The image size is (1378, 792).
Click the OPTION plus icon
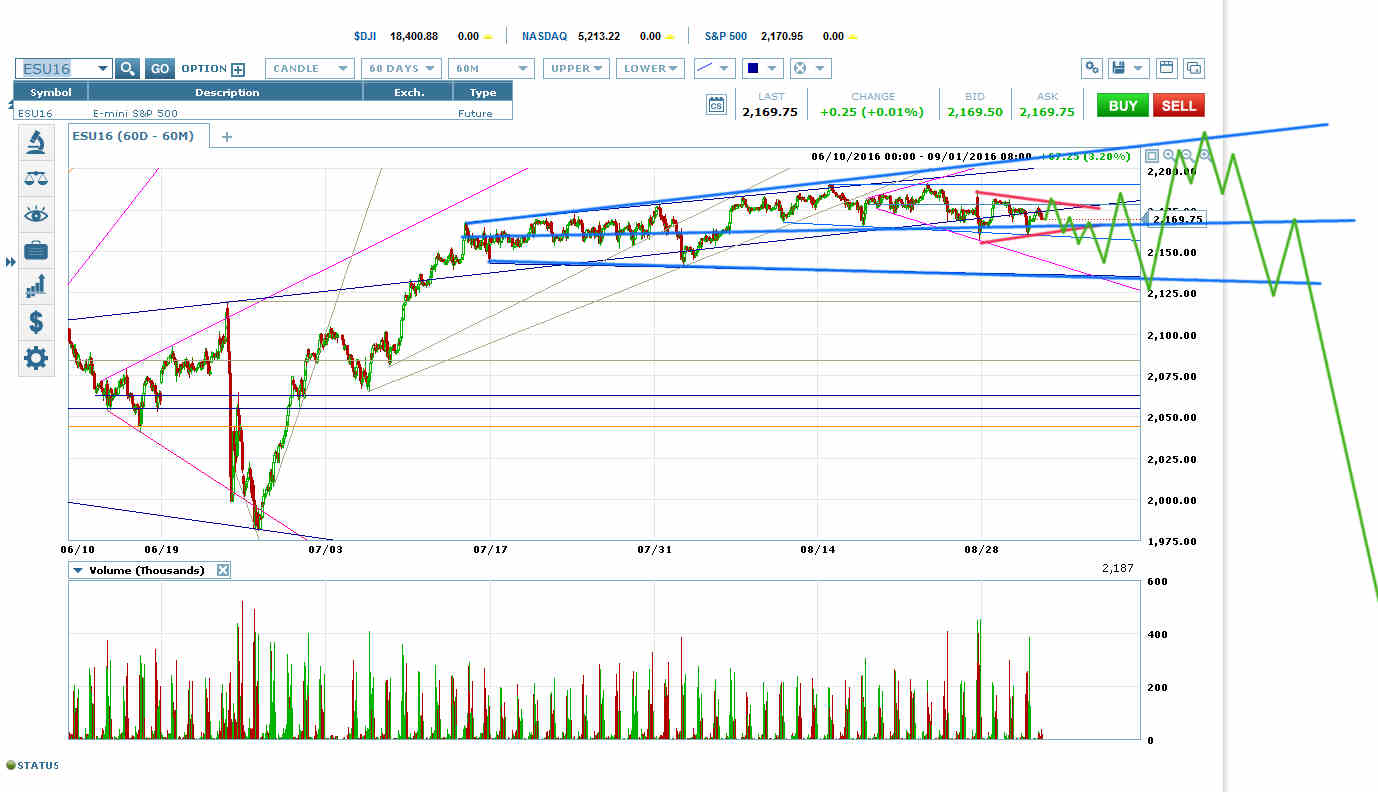[x=238, y=69]
